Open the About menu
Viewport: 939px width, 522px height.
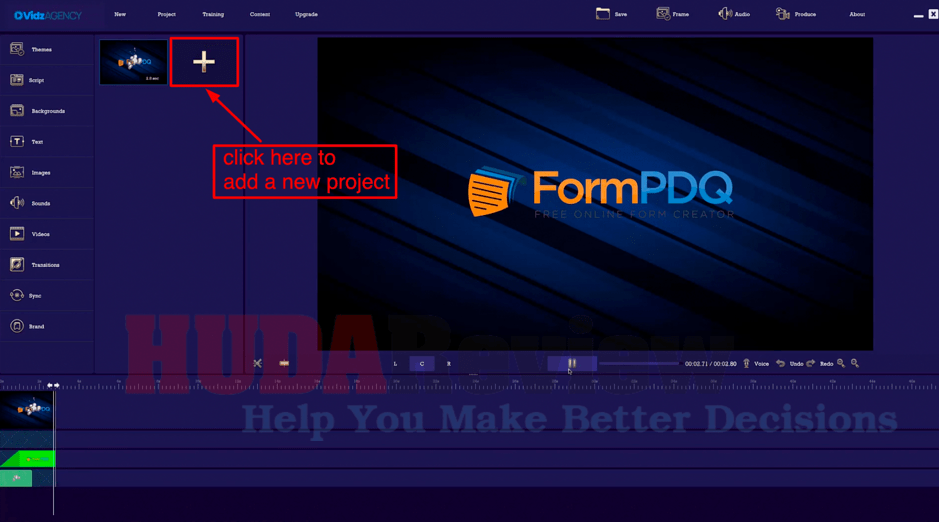857,14
